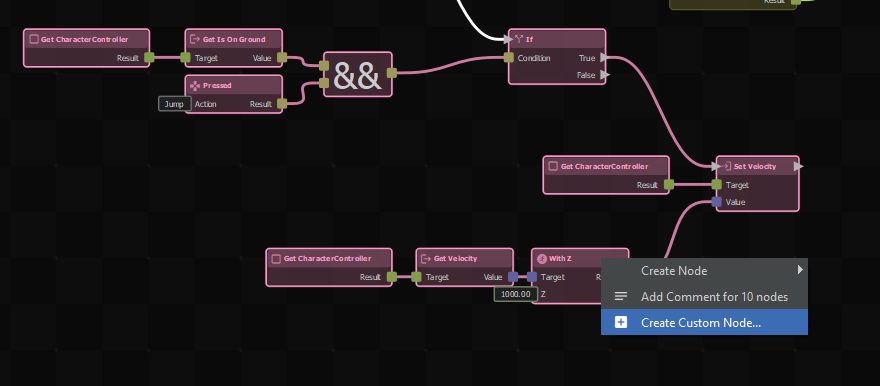Click the Condition label on the If node

534,58
